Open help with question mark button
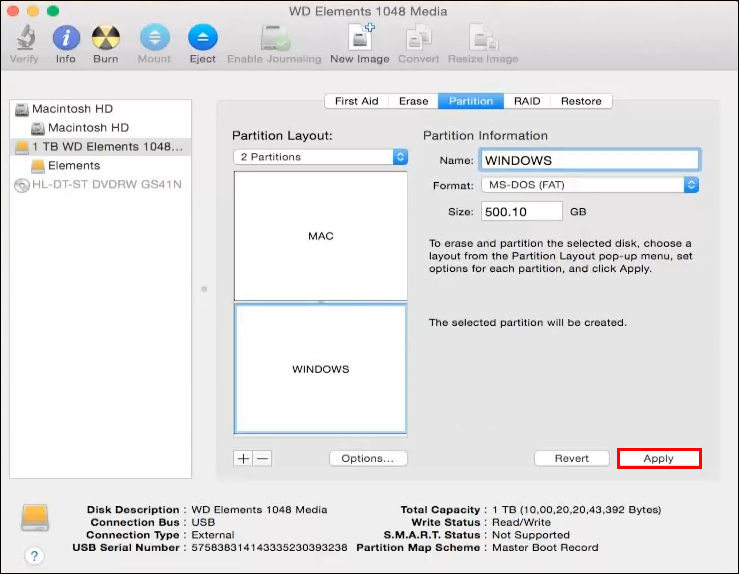Image resolution: width=739 pixels, height=574 pixels. pos(35,555)
